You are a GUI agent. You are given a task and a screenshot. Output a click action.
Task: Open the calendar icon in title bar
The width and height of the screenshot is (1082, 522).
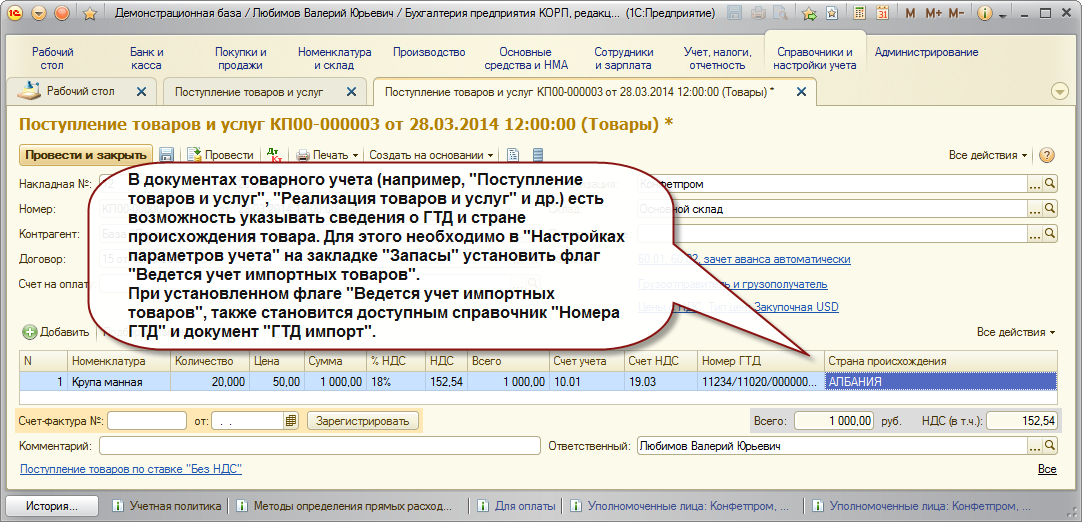[882, 12]
